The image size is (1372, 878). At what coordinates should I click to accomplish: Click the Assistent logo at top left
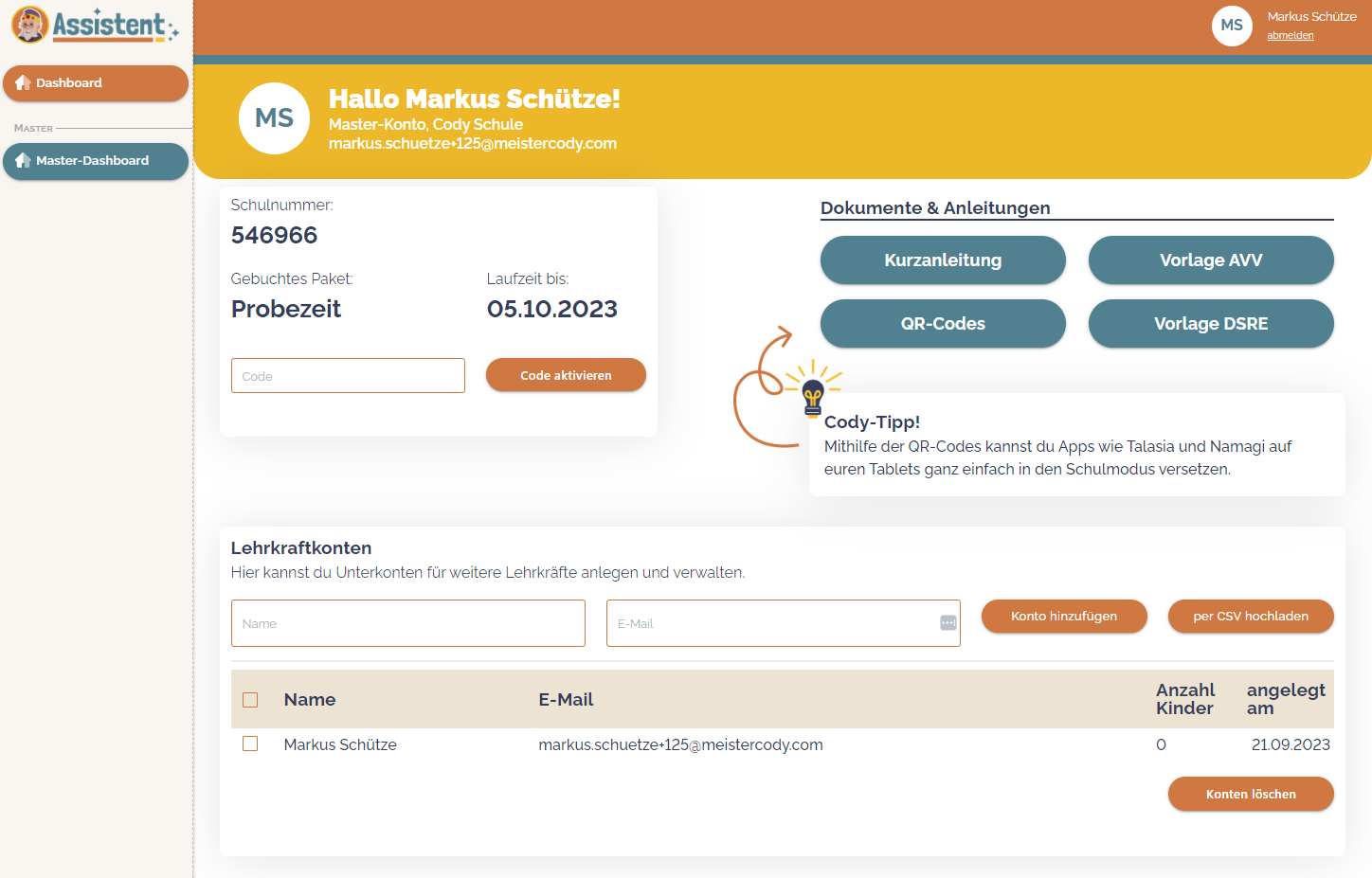pyautogui.click(x=92, y=26)
